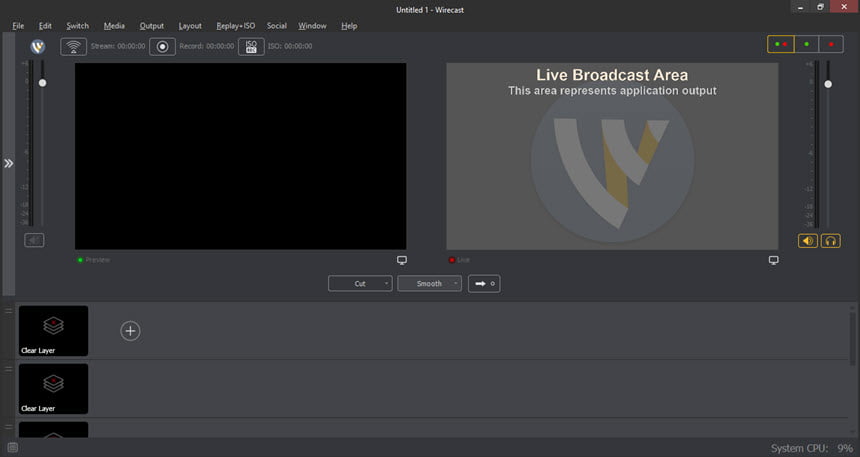The width and height of the screenshot is (860, 457).
Task: Open the File menu
Action: tap(18, 26)
